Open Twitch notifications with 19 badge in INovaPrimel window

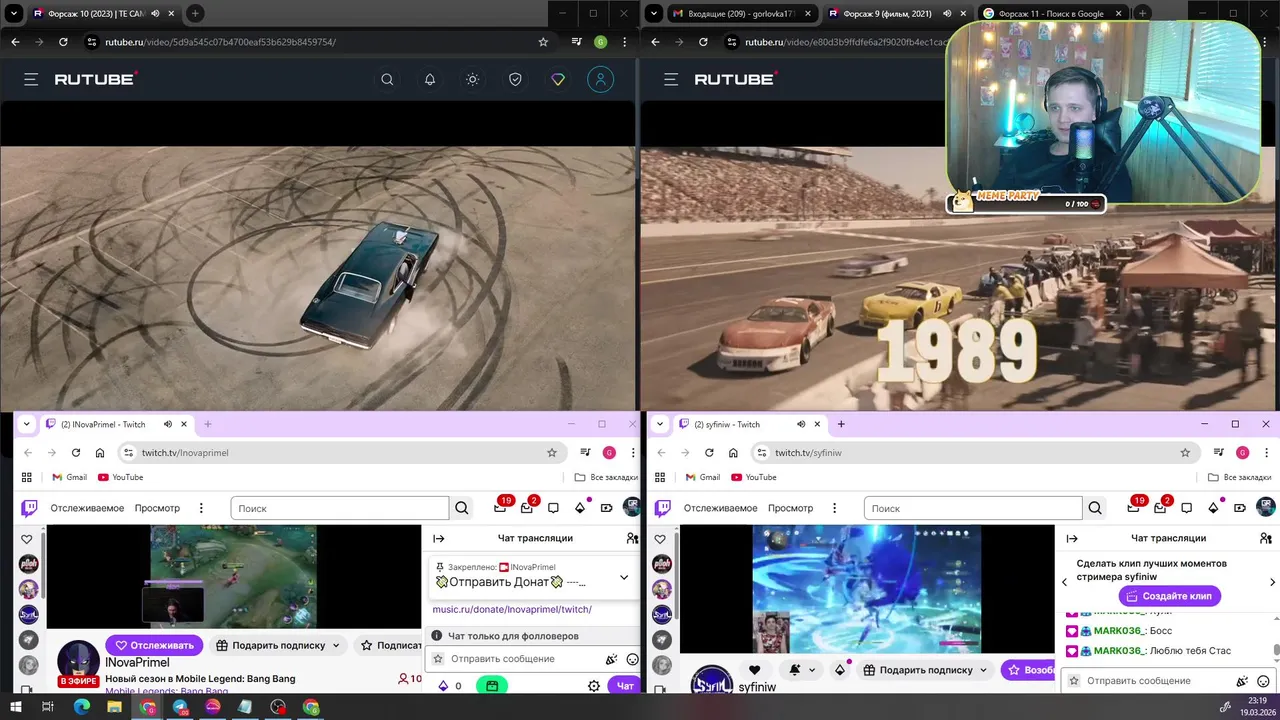(x=501, y=507)
